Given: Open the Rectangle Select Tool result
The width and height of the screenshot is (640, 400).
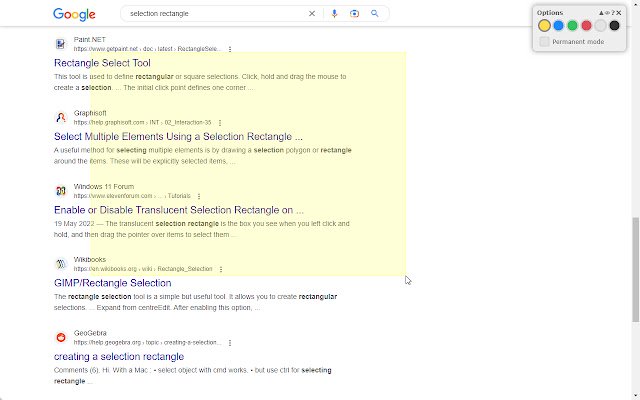Looking at the screenshot, I should pyautogui.click(x=102, y=63).
